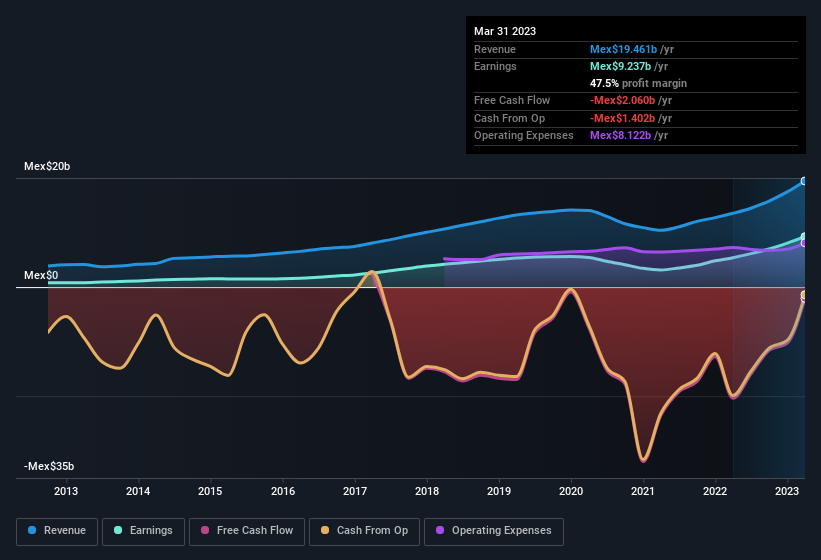Image resolution: width=821 pixels, height=560 pixels.
Task: Click the 2016 x-axis label
Action: tap(283, 491)
